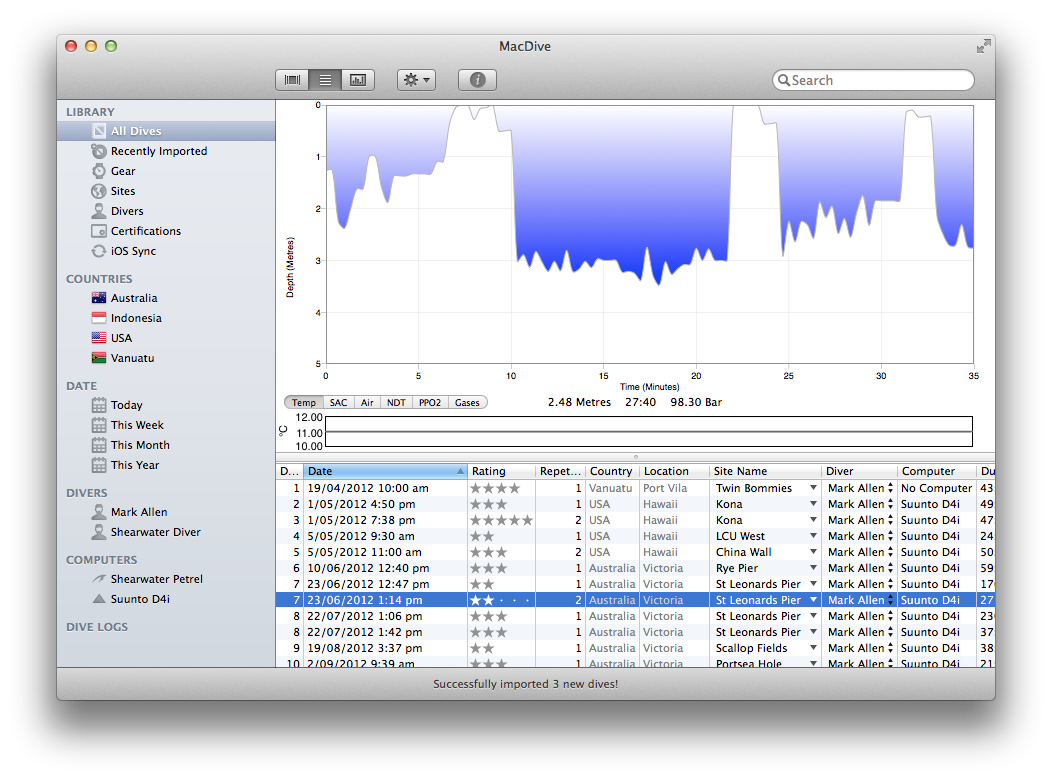The width and height of the screenshot is (1052, 779).
Task: Select Sites in the library
Action: [x=123, y=191]
